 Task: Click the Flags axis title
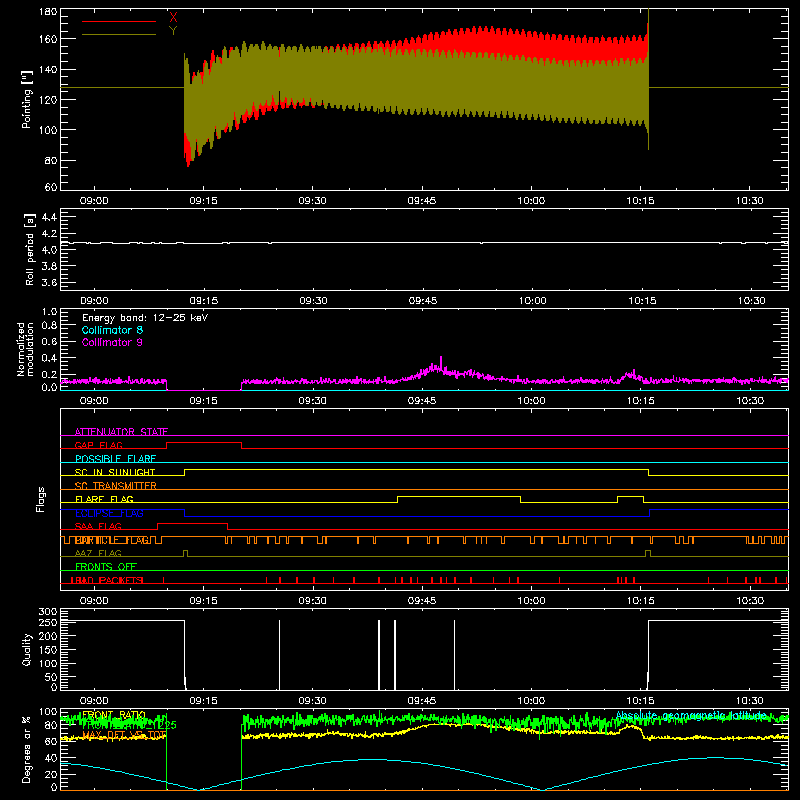tap(41, 499)
